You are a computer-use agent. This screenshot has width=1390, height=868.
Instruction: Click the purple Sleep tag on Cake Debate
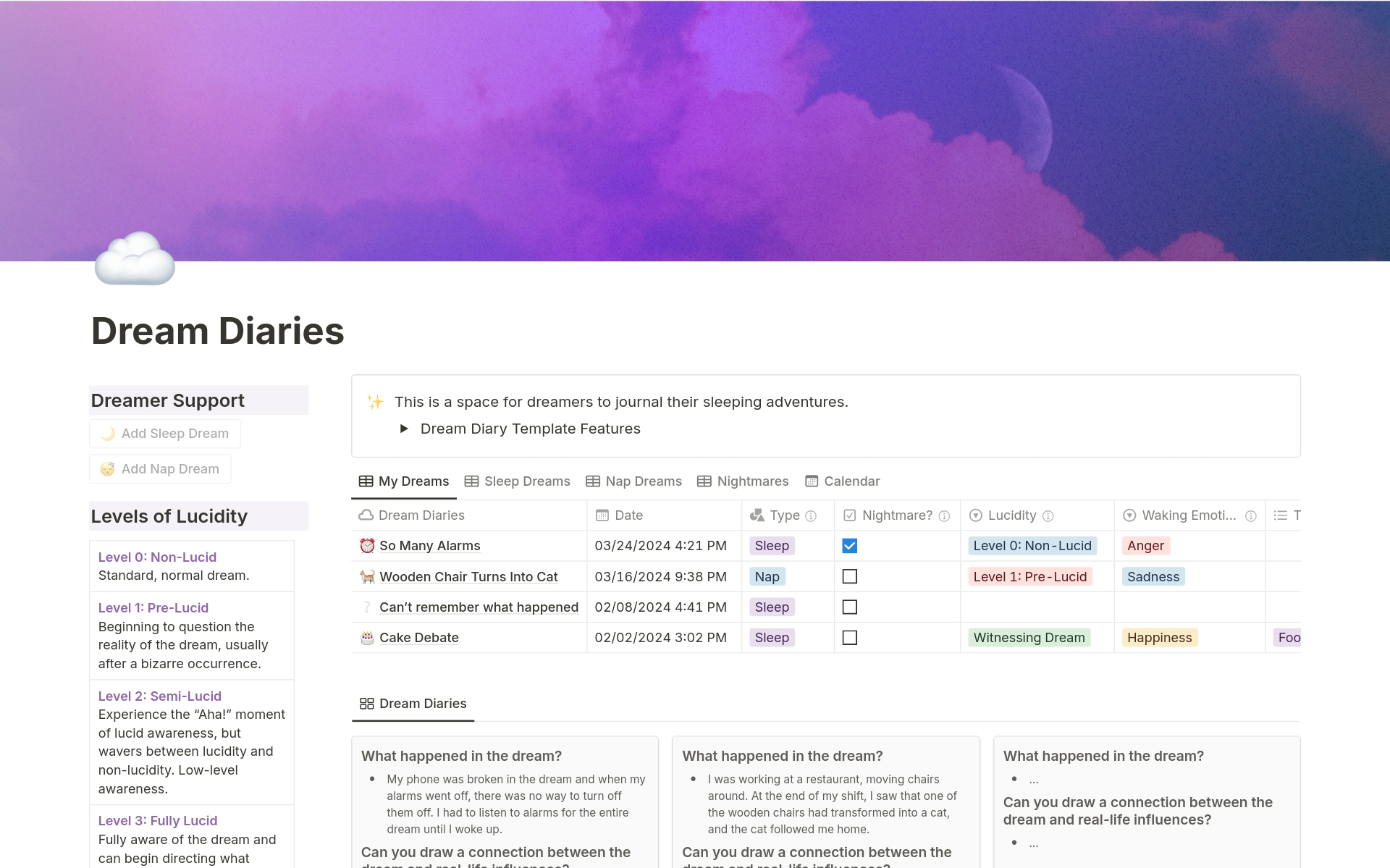[772, 638]
